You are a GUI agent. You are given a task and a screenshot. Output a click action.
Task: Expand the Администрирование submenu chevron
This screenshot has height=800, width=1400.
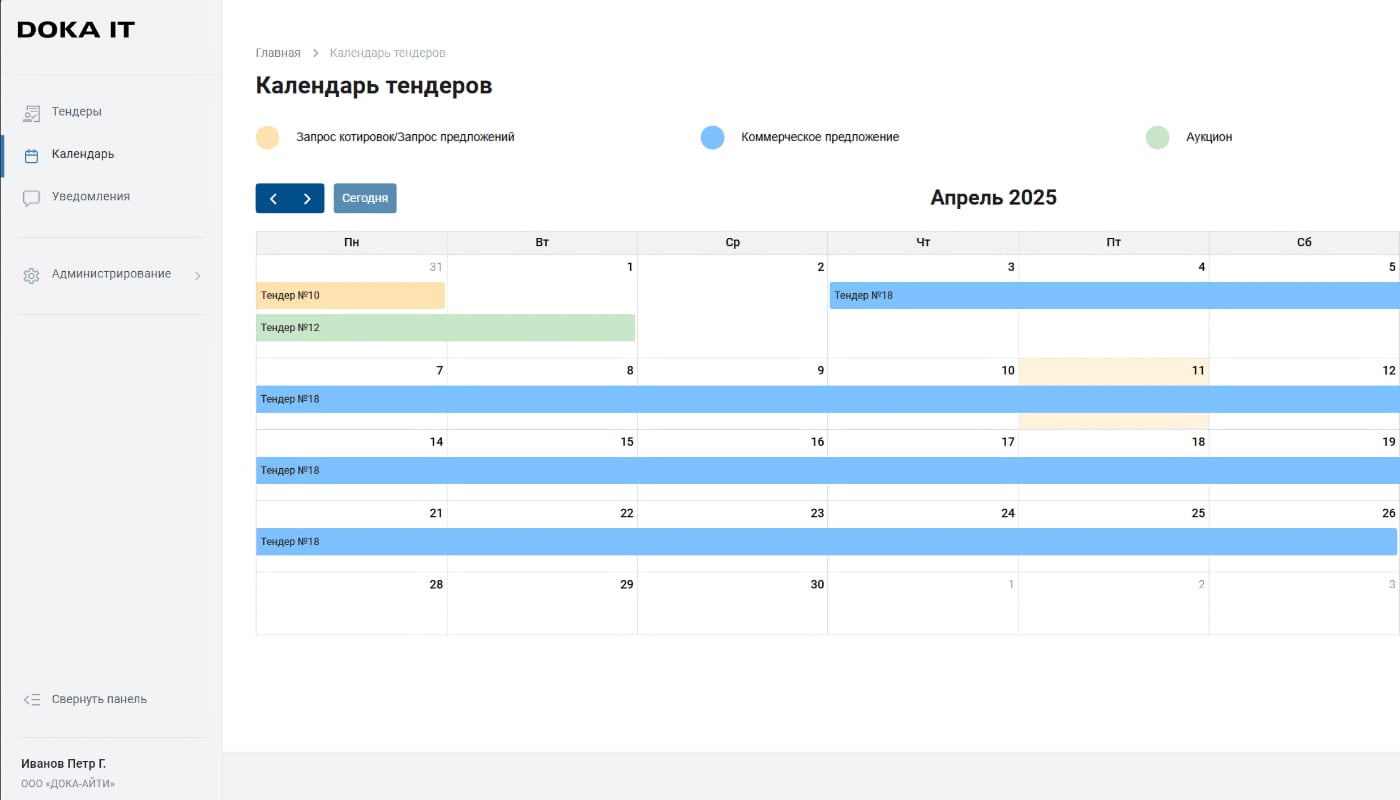[x=197, y=275]
